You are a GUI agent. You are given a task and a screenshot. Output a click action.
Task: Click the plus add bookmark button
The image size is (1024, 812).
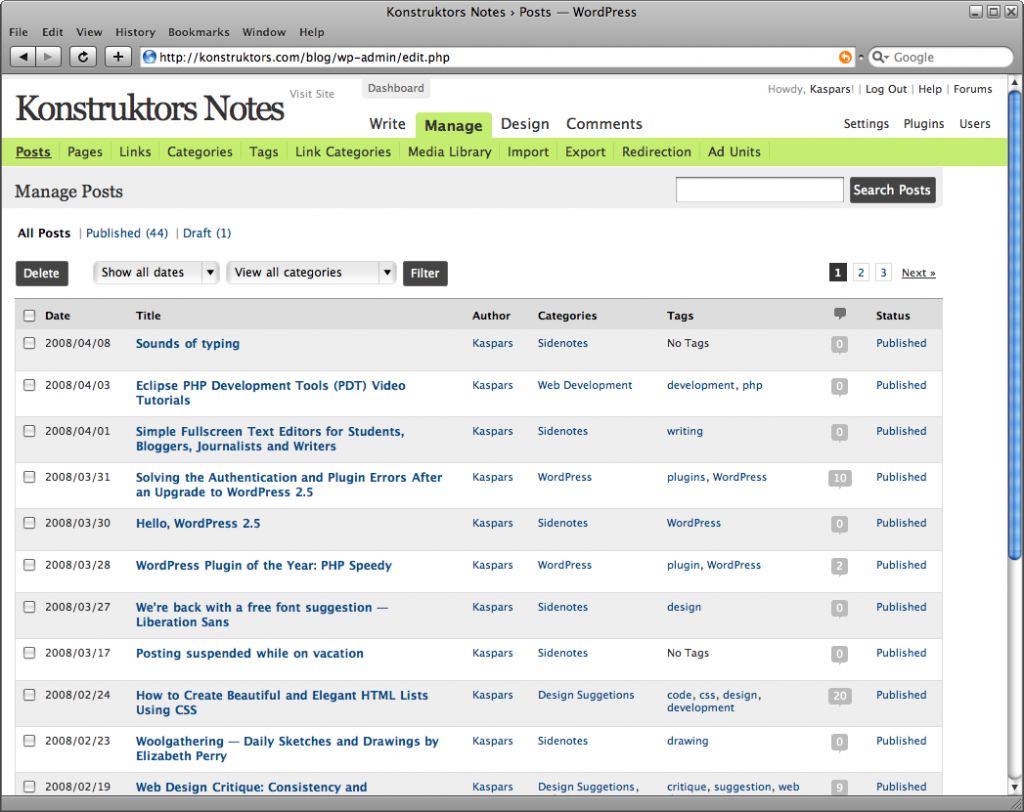118,57
